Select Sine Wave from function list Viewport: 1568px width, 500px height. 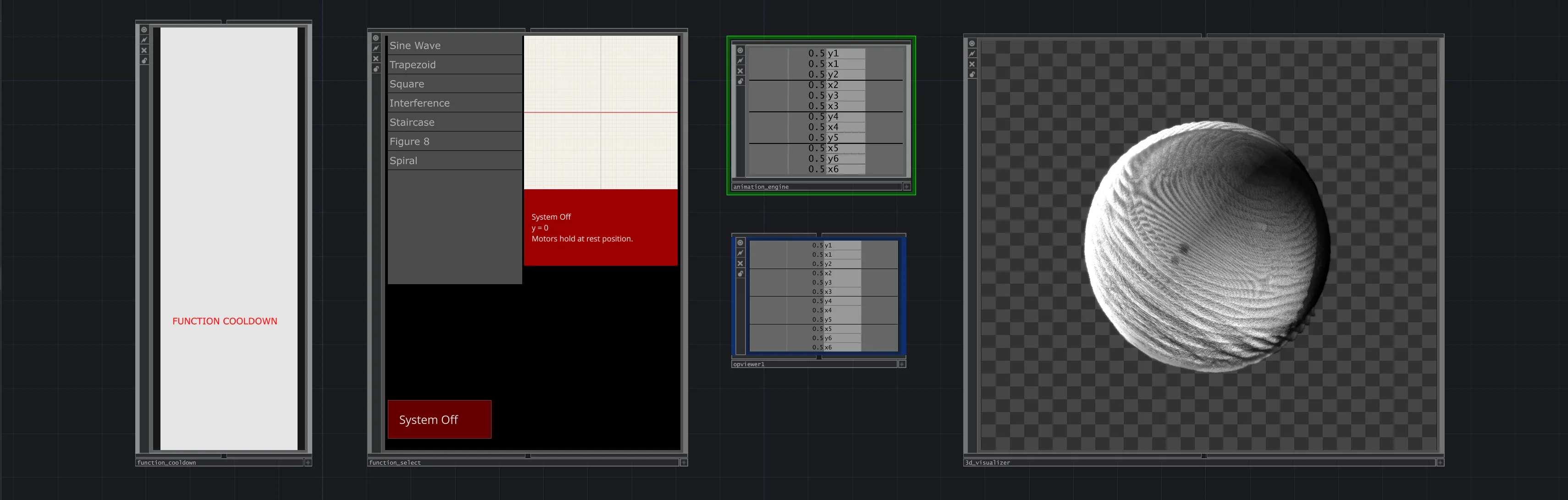click(454, 46)
